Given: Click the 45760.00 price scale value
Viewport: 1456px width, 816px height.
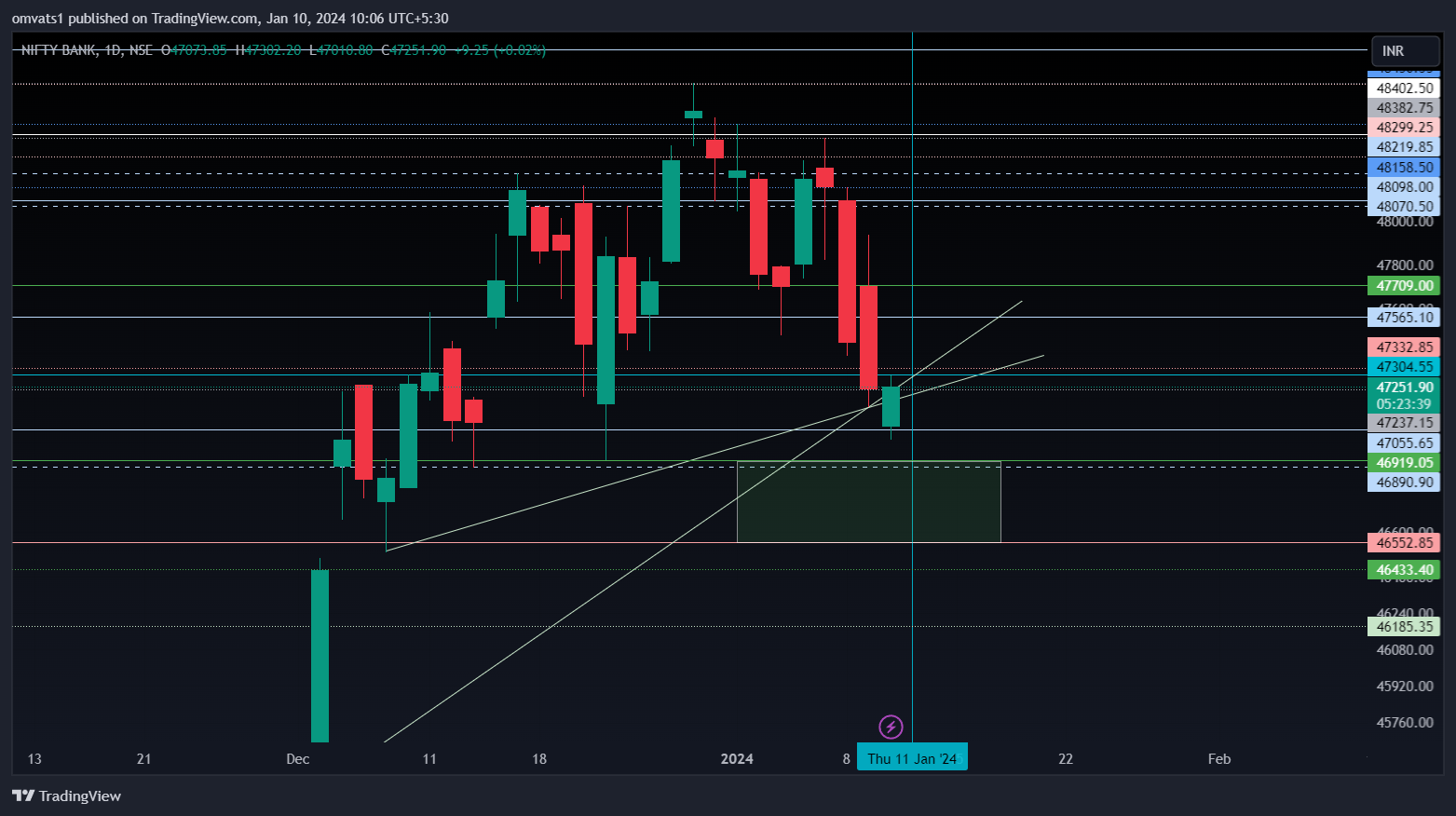Looking at the screenshot, I should pyautogui.click(x=1405, y=723).
